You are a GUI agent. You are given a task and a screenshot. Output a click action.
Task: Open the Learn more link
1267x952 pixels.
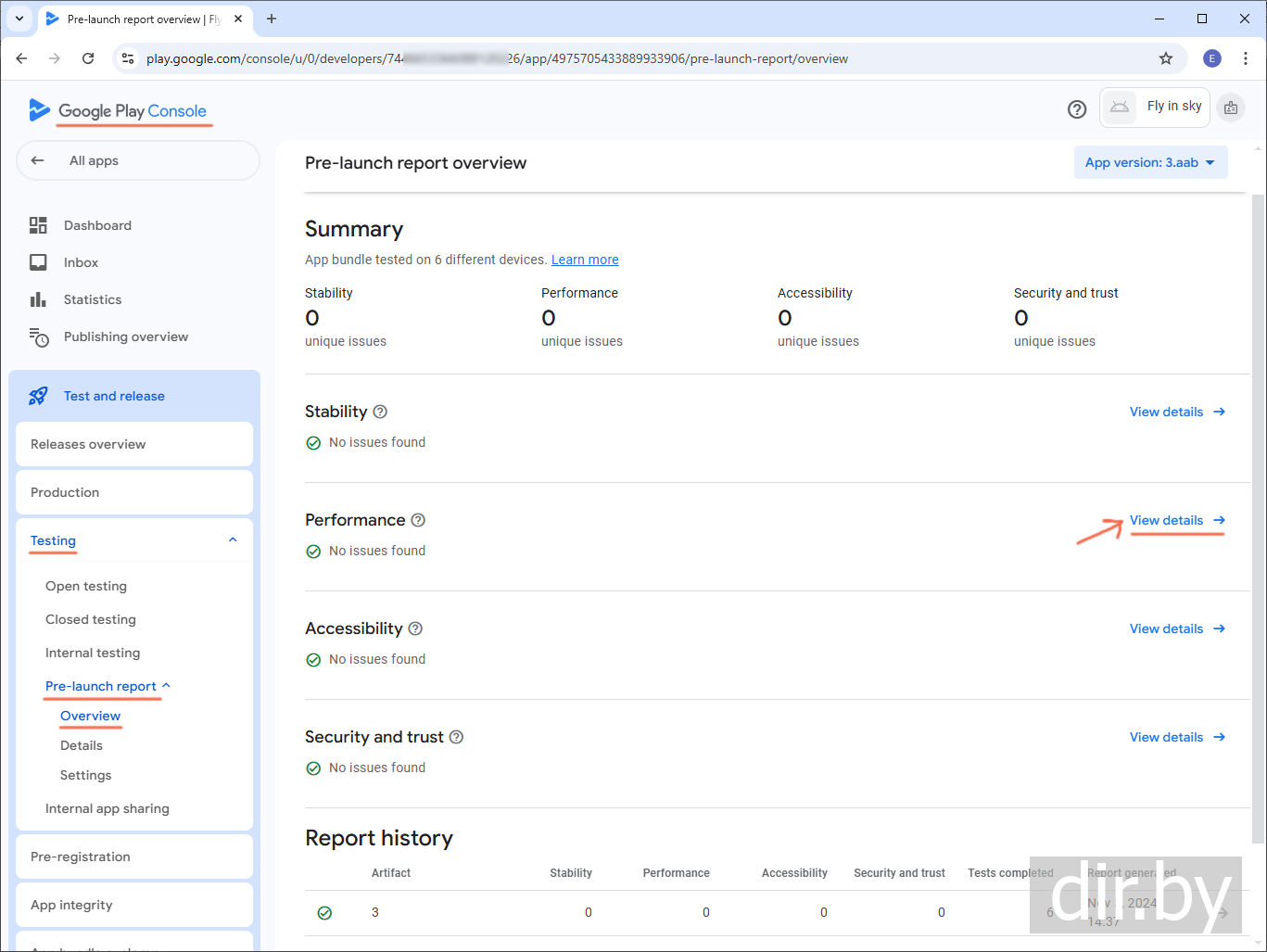[x=585, y=260]
